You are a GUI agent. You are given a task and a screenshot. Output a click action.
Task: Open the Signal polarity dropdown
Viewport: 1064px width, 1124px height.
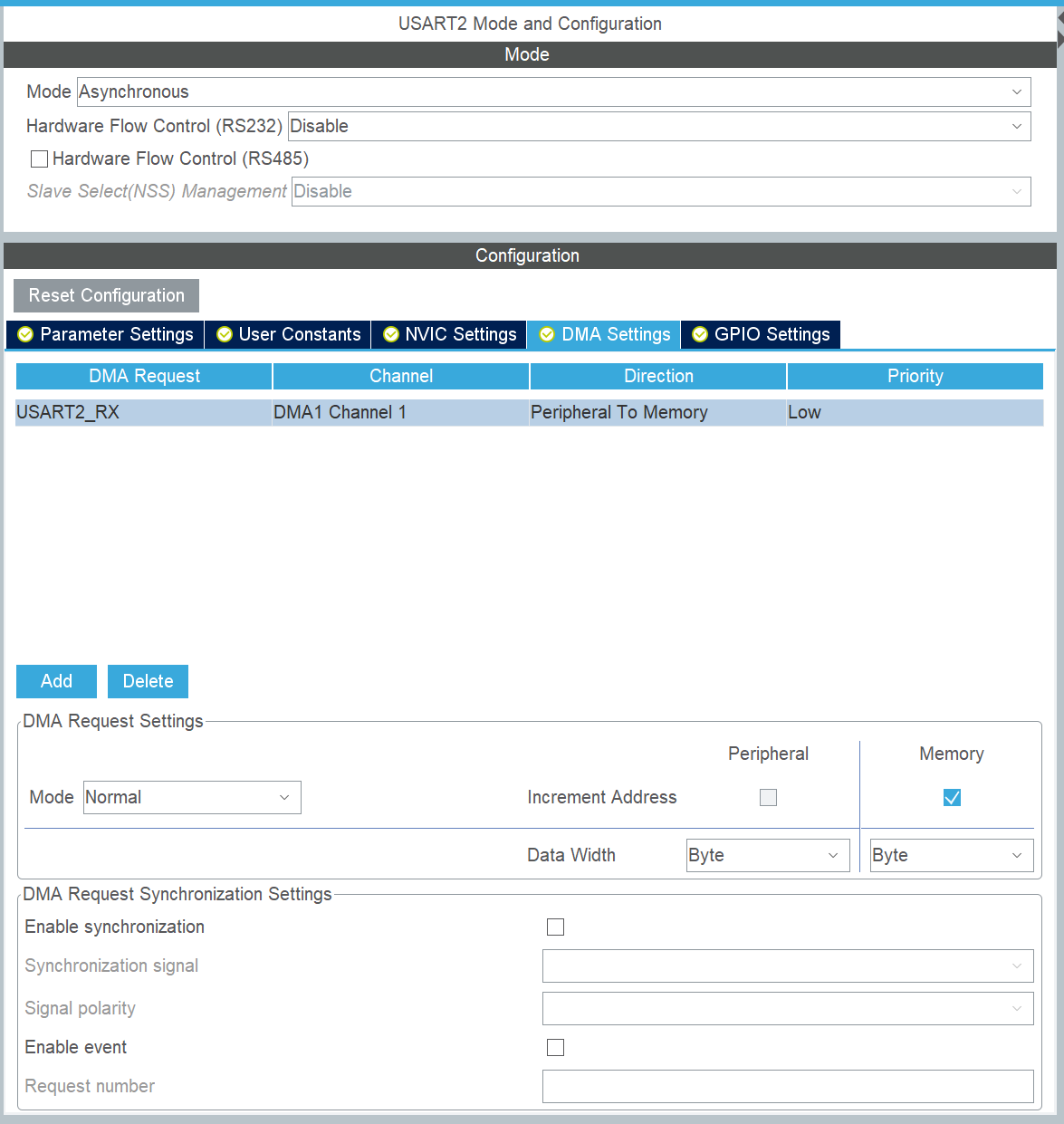(x=788, y=1008)
